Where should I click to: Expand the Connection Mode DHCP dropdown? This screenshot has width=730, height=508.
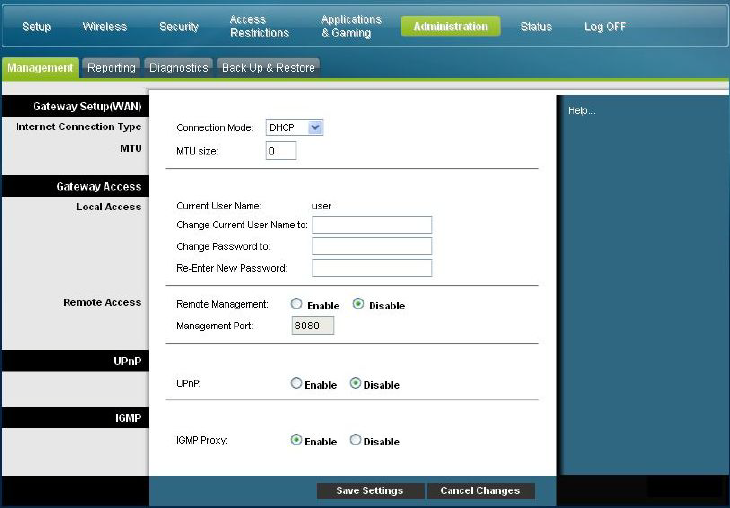tap(294, 128)
